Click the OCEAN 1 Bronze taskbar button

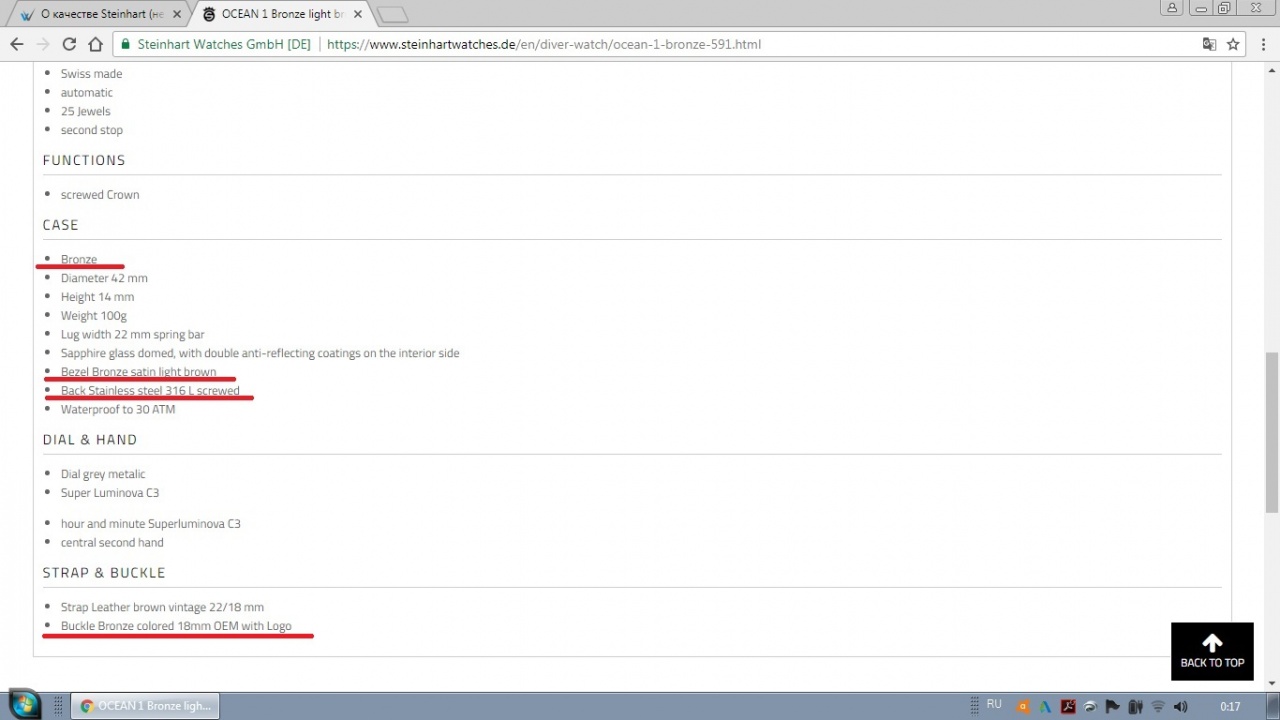[146, 705]
